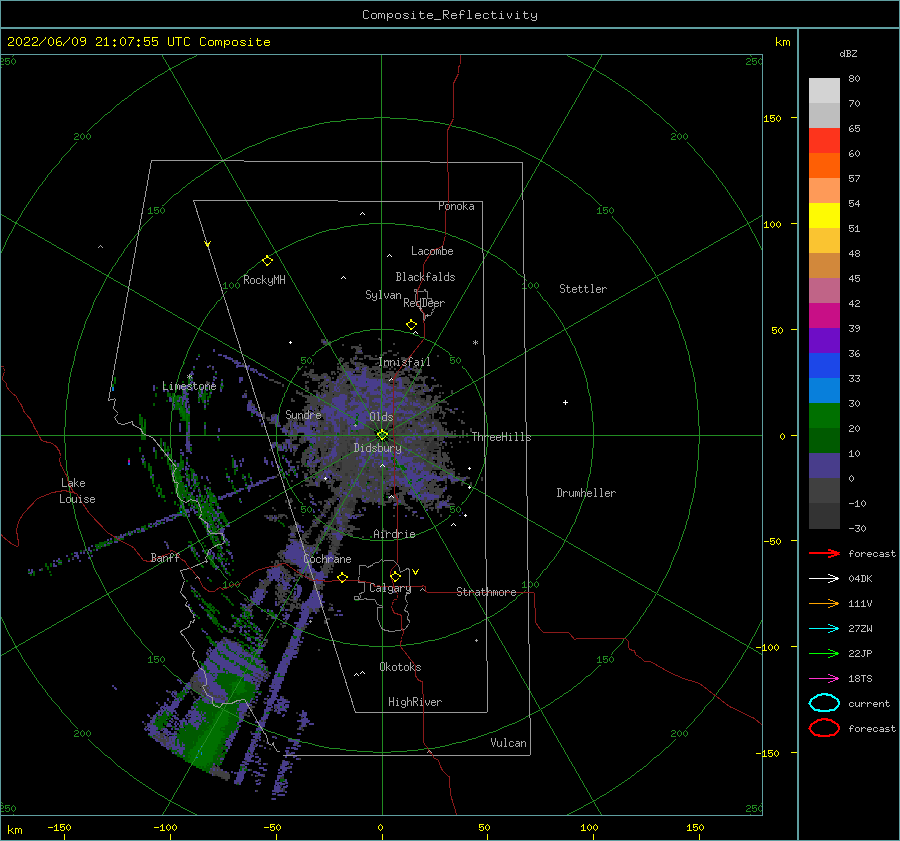
Task: Click the Blackfalds city label
Action: click(x=425, y=277)
